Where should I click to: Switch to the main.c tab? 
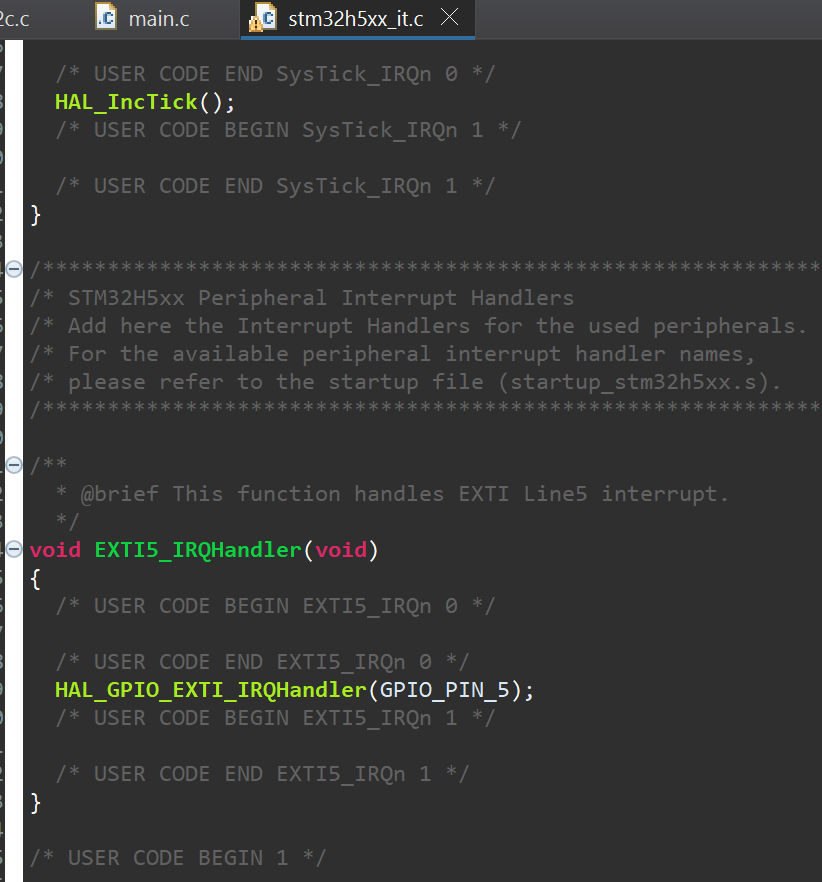tap(160, 17)
